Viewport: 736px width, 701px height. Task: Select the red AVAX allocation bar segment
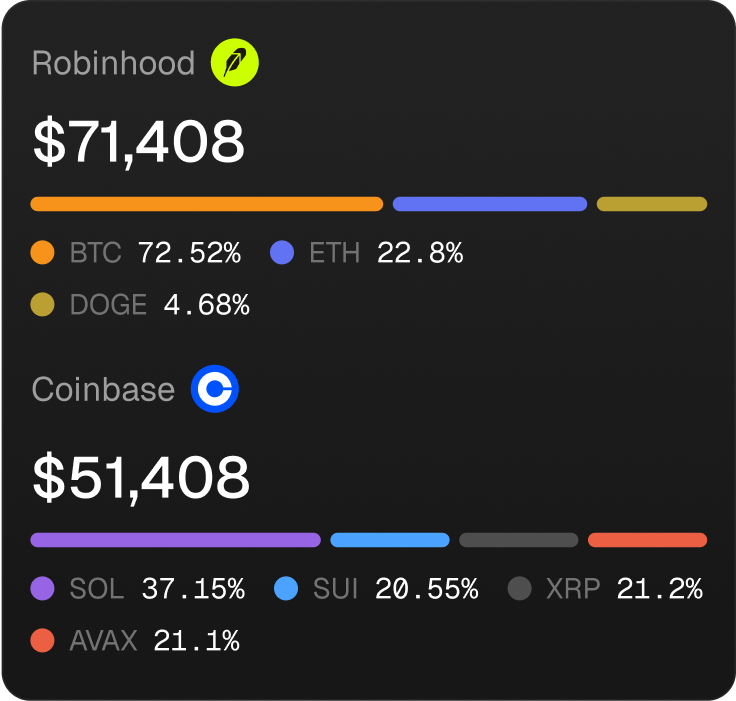647,540
